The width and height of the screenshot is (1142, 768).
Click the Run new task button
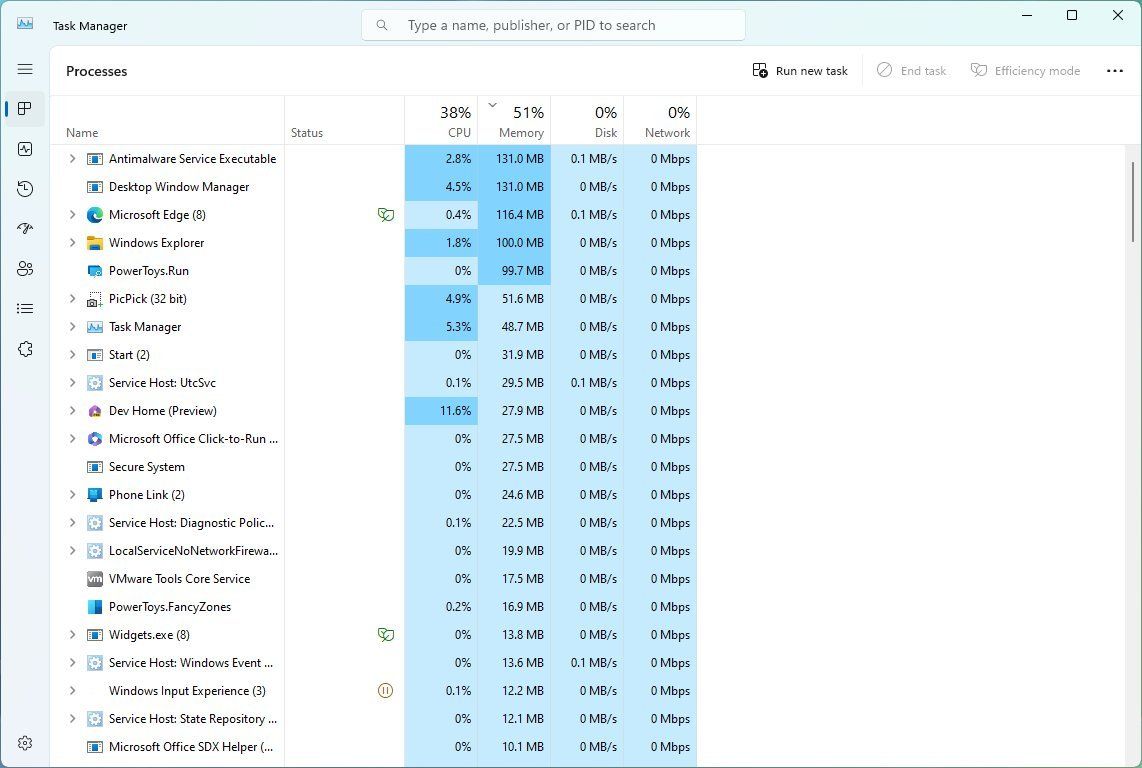(x=800, y=71)
